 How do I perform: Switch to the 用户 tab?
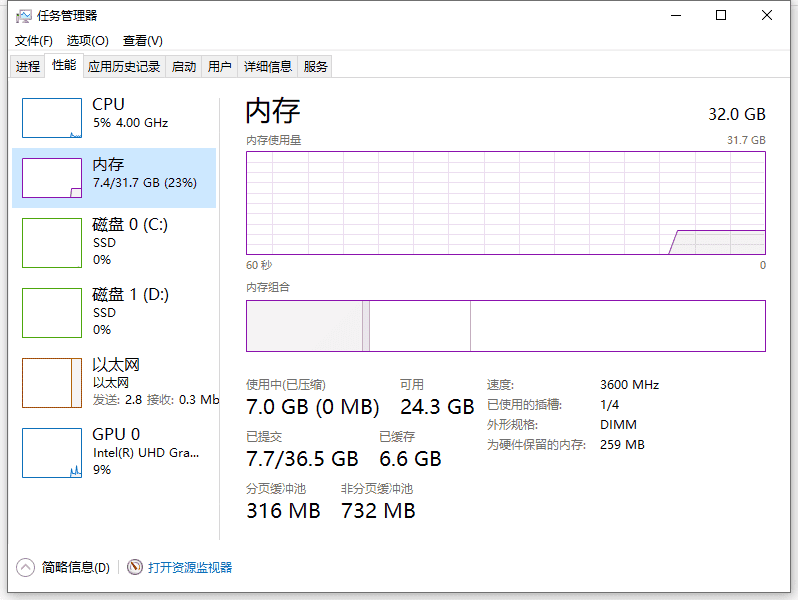(x=219, y=67)
